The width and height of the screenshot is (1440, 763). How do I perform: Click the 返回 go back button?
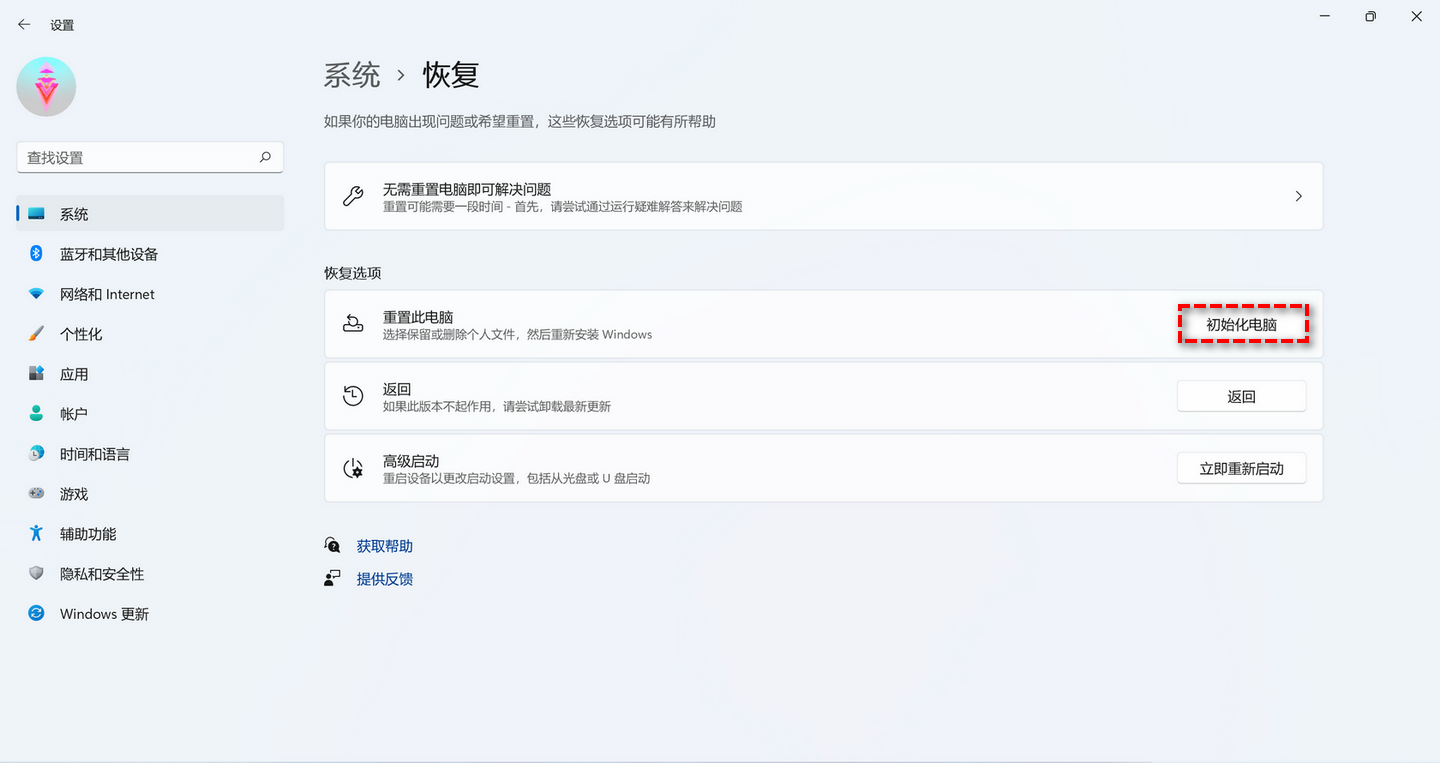coord(1241,395)
